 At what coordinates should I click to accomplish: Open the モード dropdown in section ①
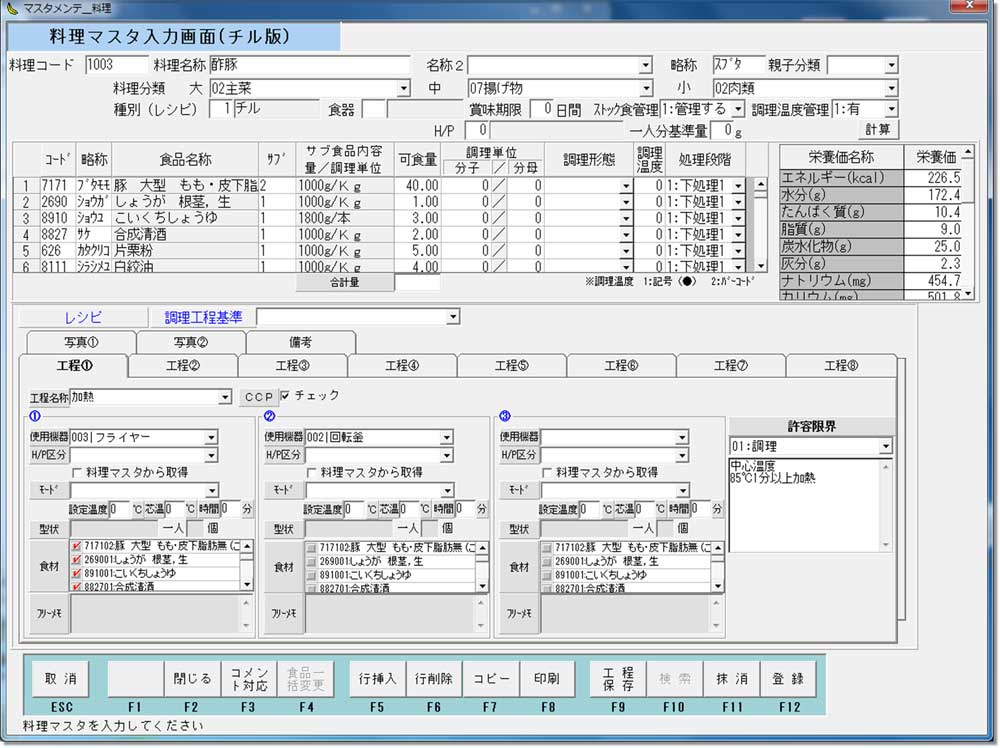click(211, 490)
